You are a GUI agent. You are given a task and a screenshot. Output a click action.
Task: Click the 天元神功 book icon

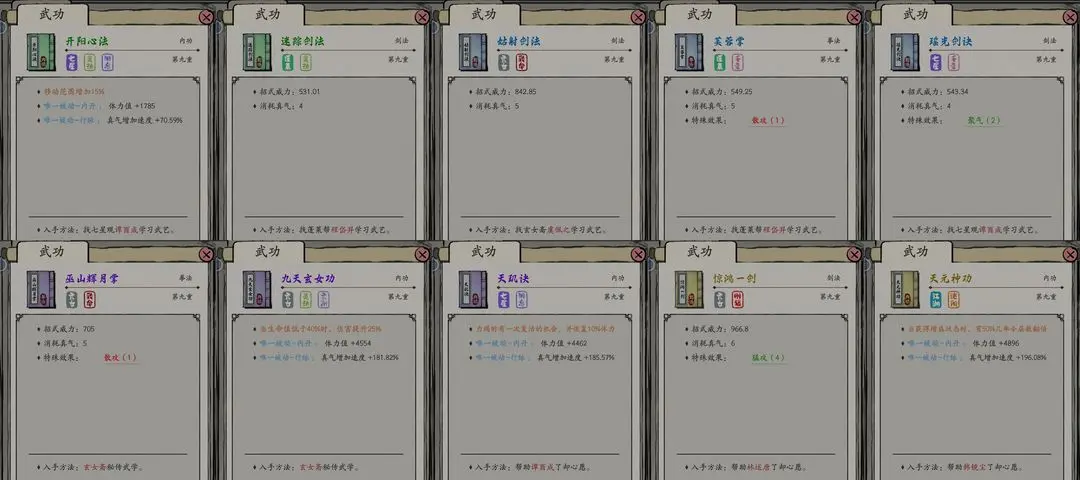click(904, 289)
